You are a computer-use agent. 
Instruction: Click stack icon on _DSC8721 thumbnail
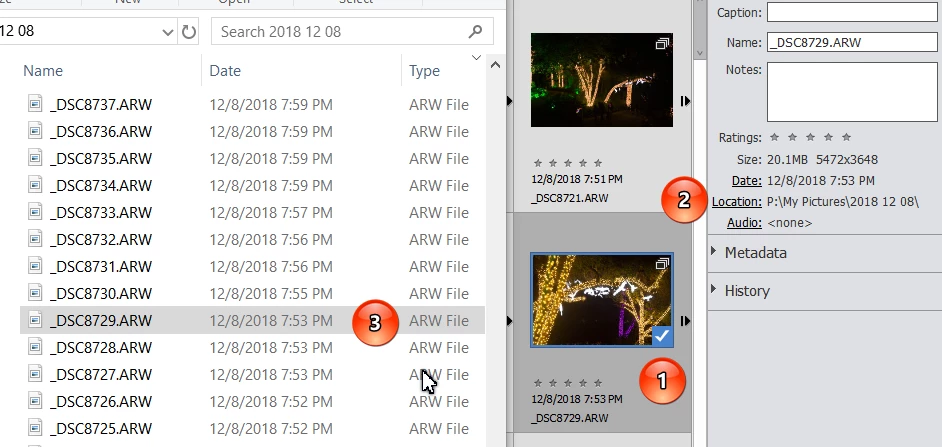[661, 44]
